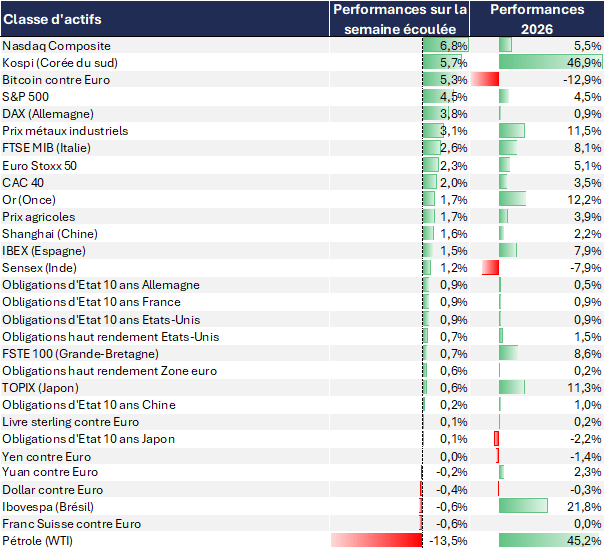Select the 'Classe d'actifs' header cell

click(x=165, y=19)
